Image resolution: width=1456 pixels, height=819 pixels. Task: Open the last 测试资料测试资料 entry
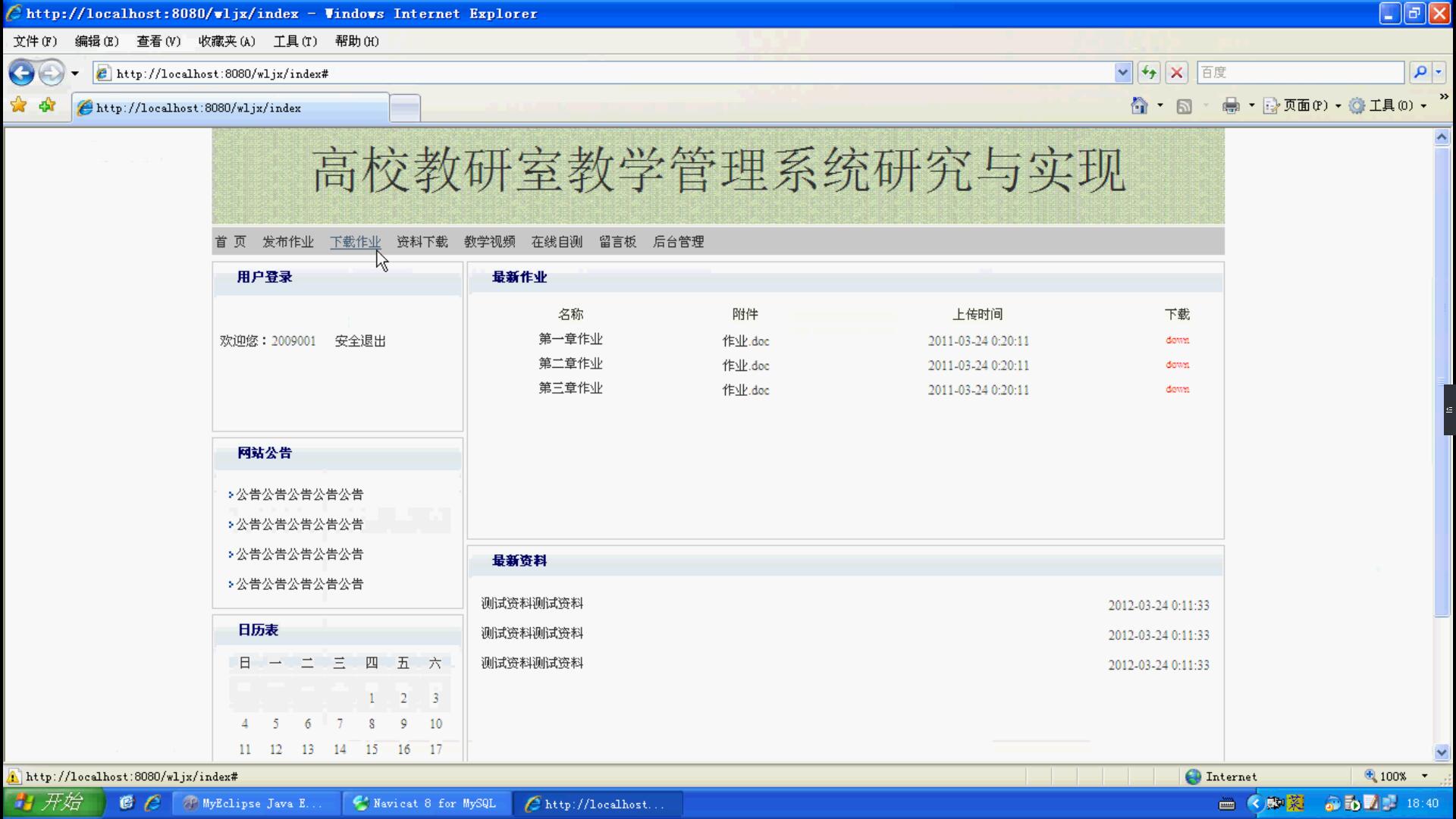(532, 663)
